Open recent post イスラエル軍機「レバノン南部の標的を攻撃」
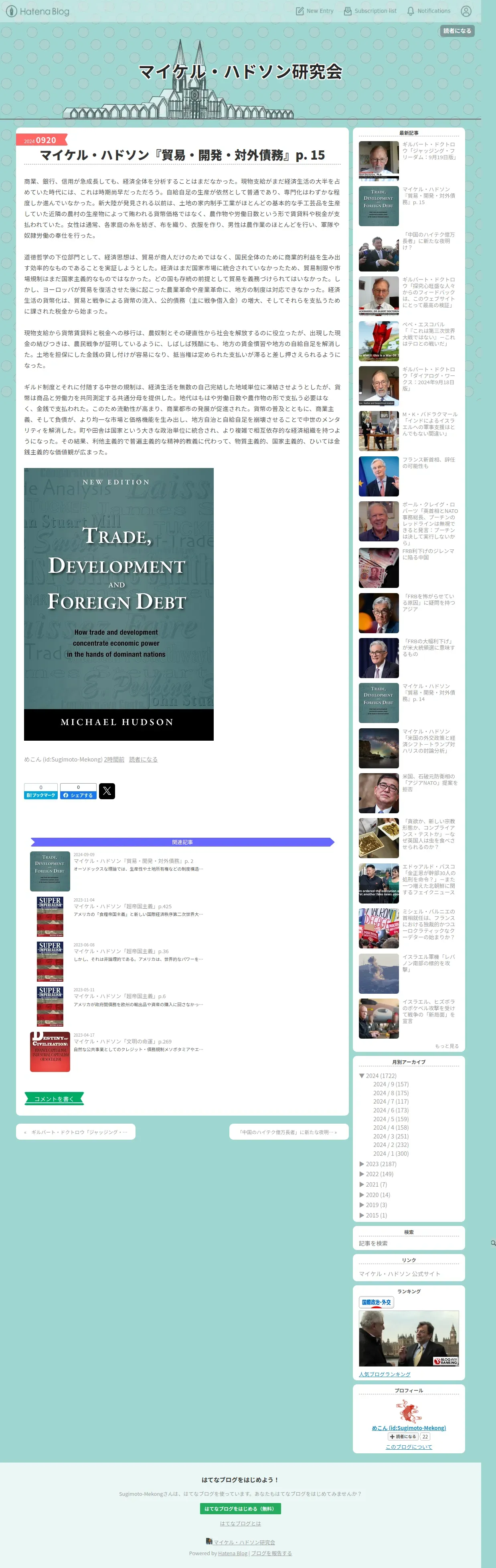This screenshot has width=496, height=1568. click(429, 963)
